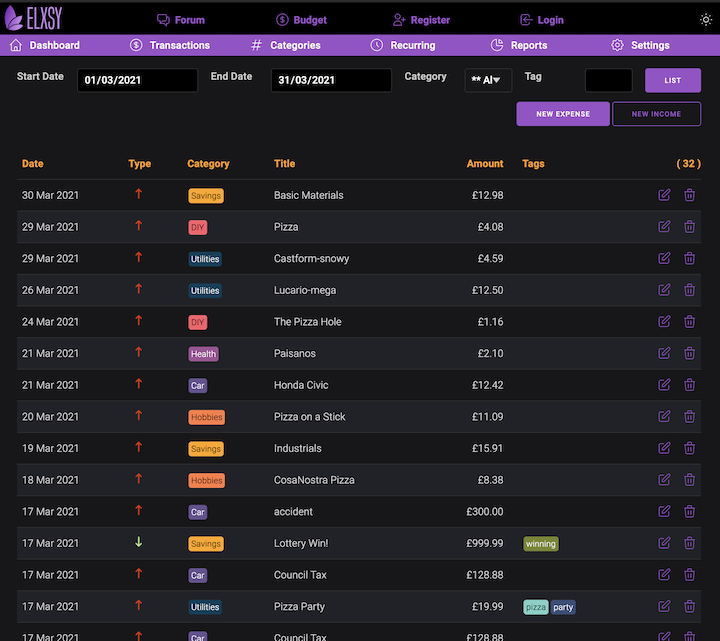Select the green winning tag
720x641 pixels.
click(541, 544)
